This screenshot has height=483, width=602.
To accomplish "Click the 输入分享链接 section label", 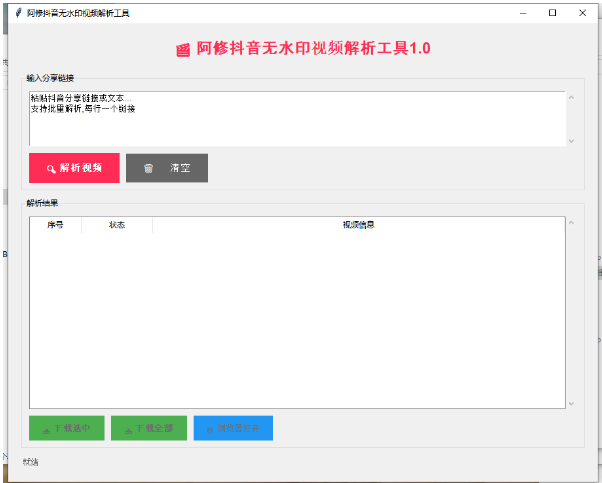I will [50, 78].
